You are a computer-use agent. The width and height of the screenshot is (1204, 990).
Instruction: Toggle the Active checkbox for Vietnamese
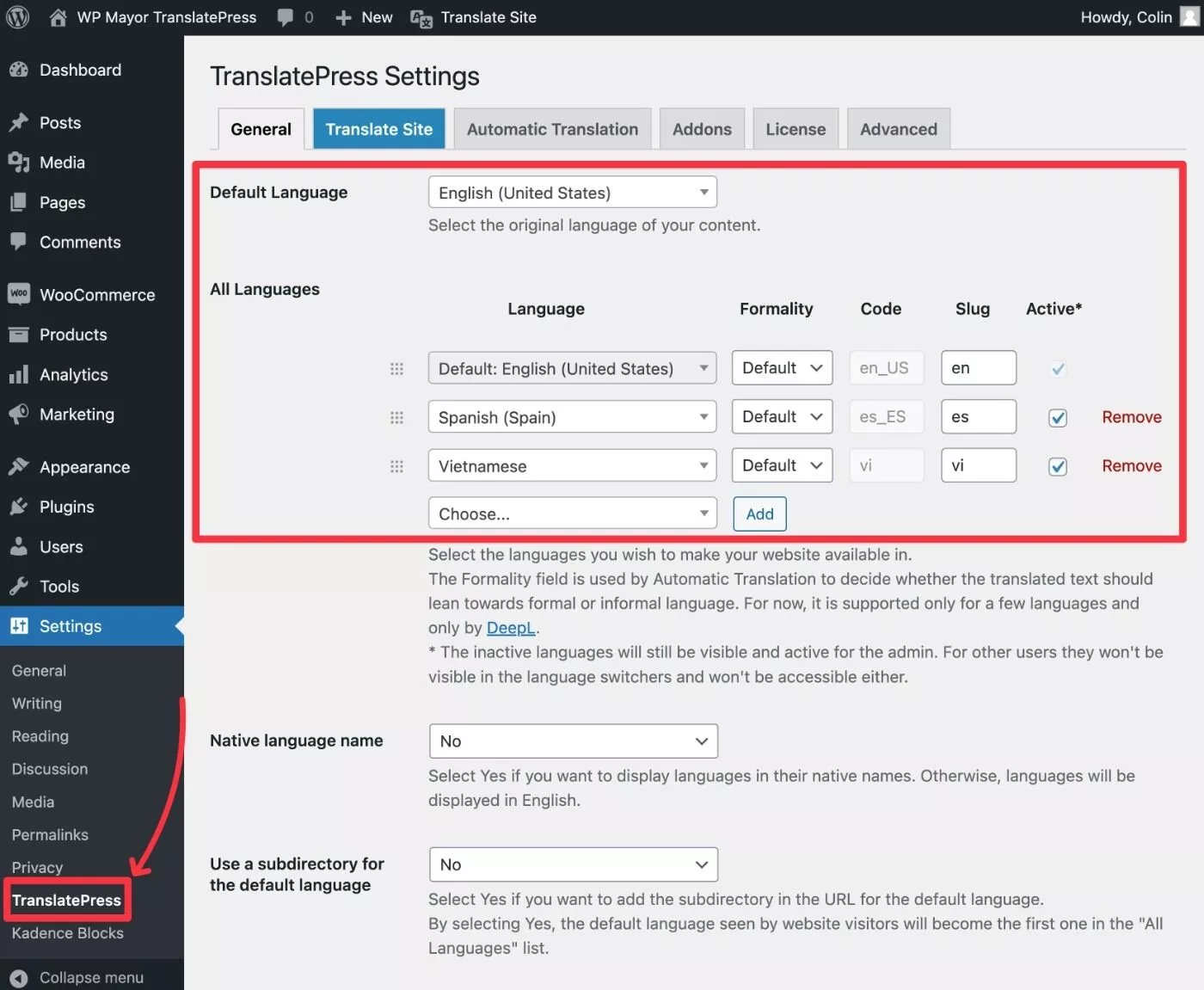click(x=1058, y=466)
